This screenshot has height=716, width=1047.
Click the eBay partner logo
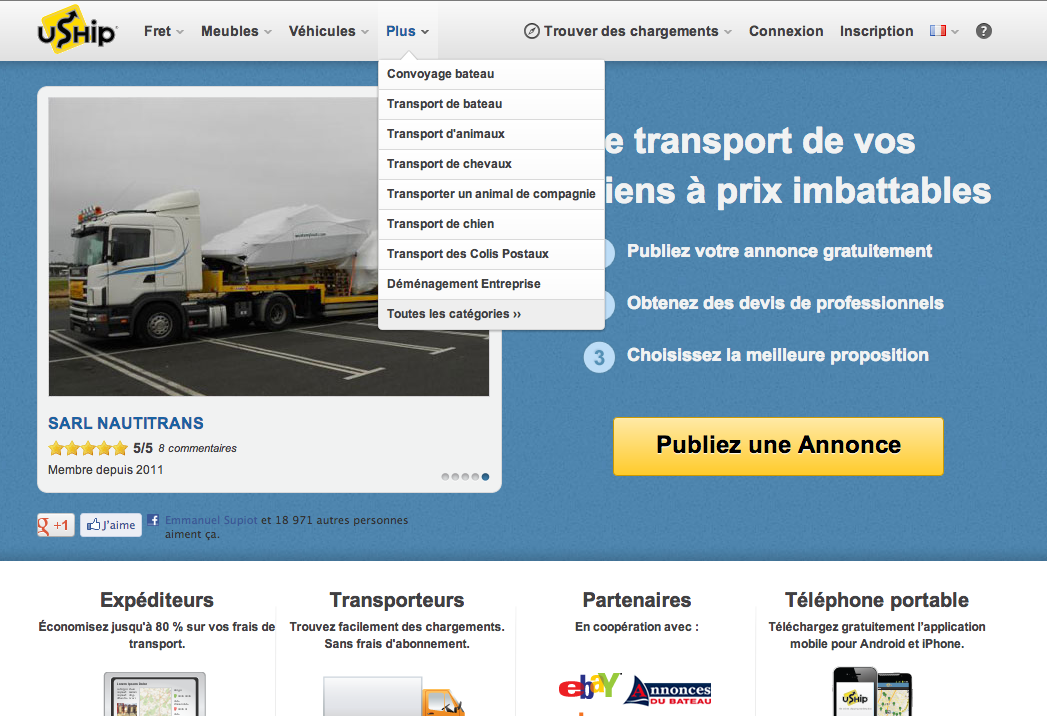tap(589, 688)
